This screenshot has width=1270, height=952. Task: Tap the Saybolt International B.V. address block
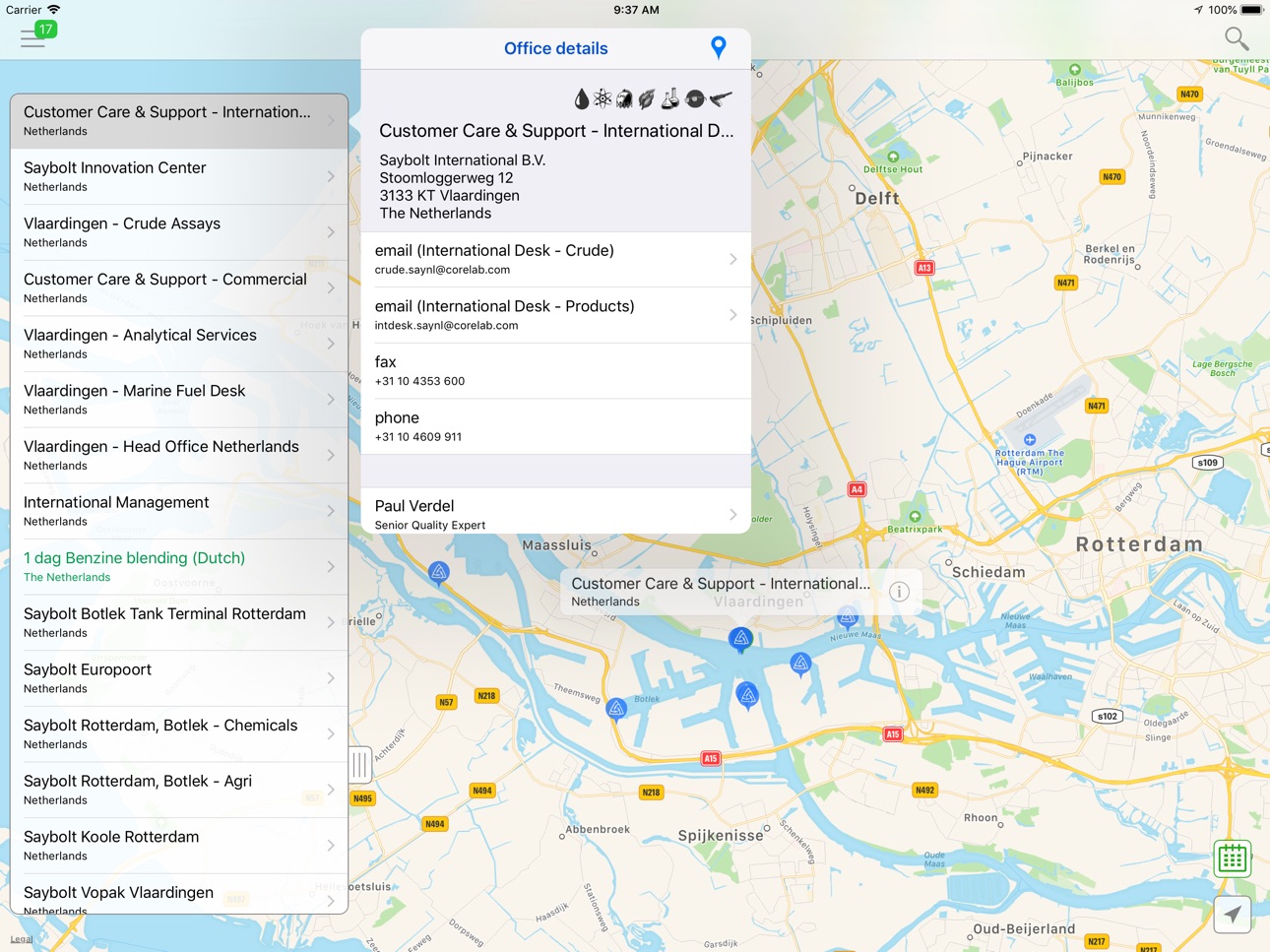coord(462,186)
